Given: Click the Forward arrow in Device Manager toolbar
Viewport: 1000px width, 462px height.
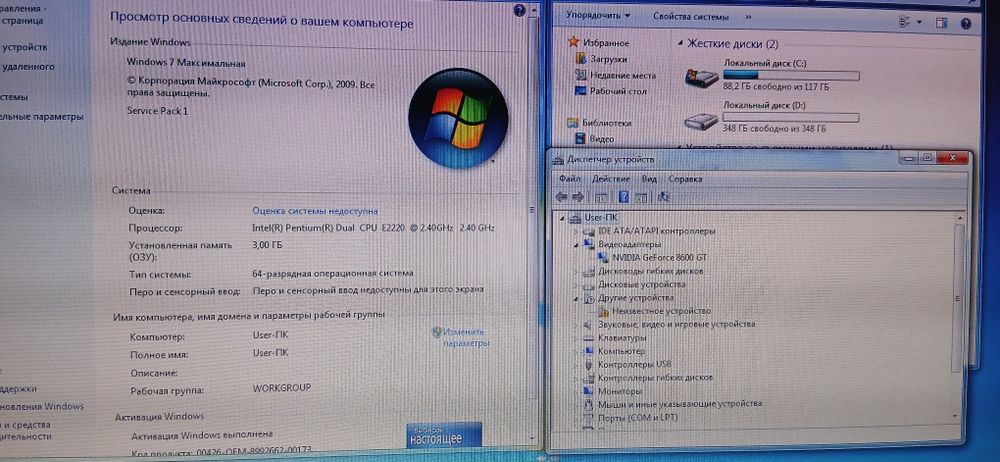Looking at the screenshot, I should point(578,197).
